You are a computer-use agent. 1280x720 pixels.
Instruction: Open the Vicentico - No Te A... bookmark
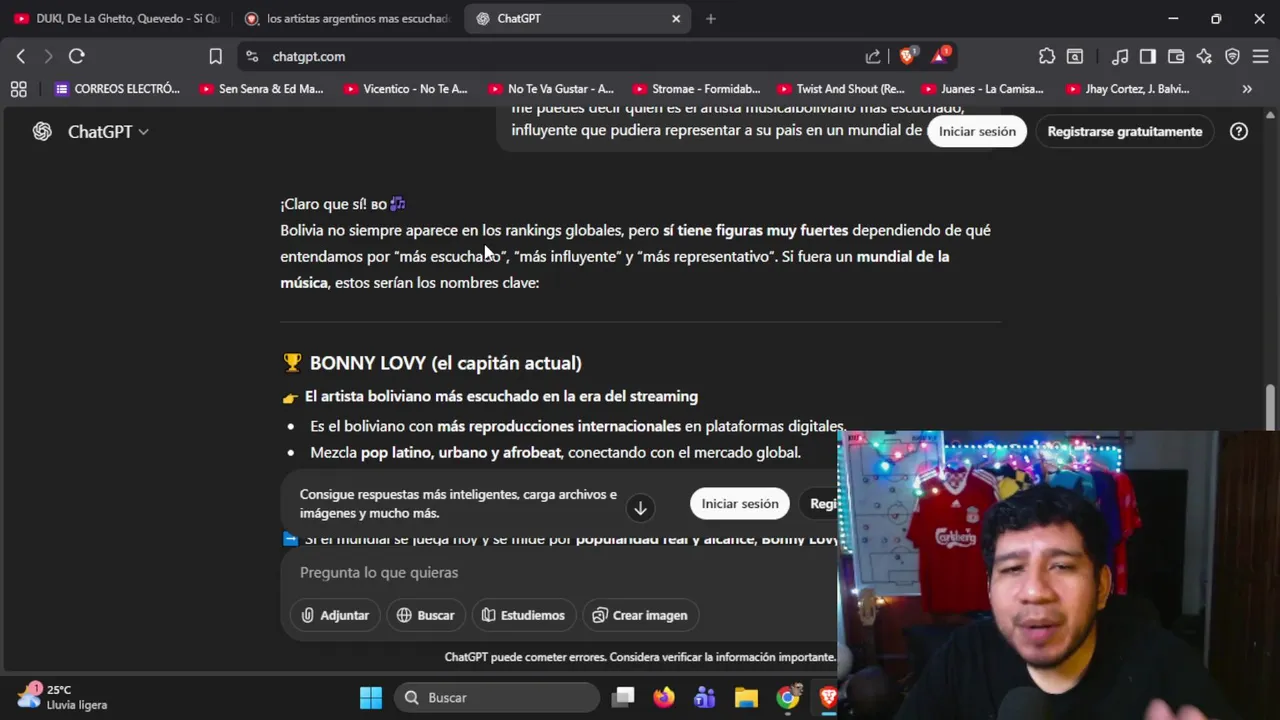(406, 89)
